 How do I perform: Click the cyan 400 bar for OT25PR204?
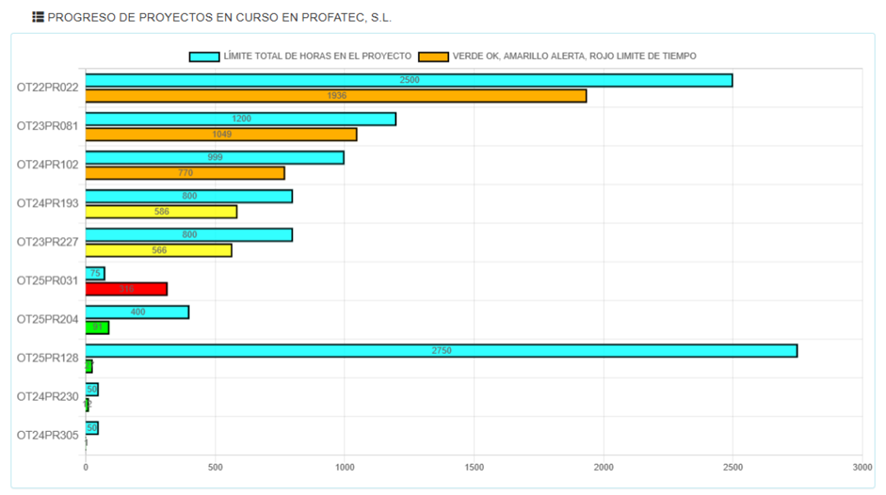coord(137,312)
